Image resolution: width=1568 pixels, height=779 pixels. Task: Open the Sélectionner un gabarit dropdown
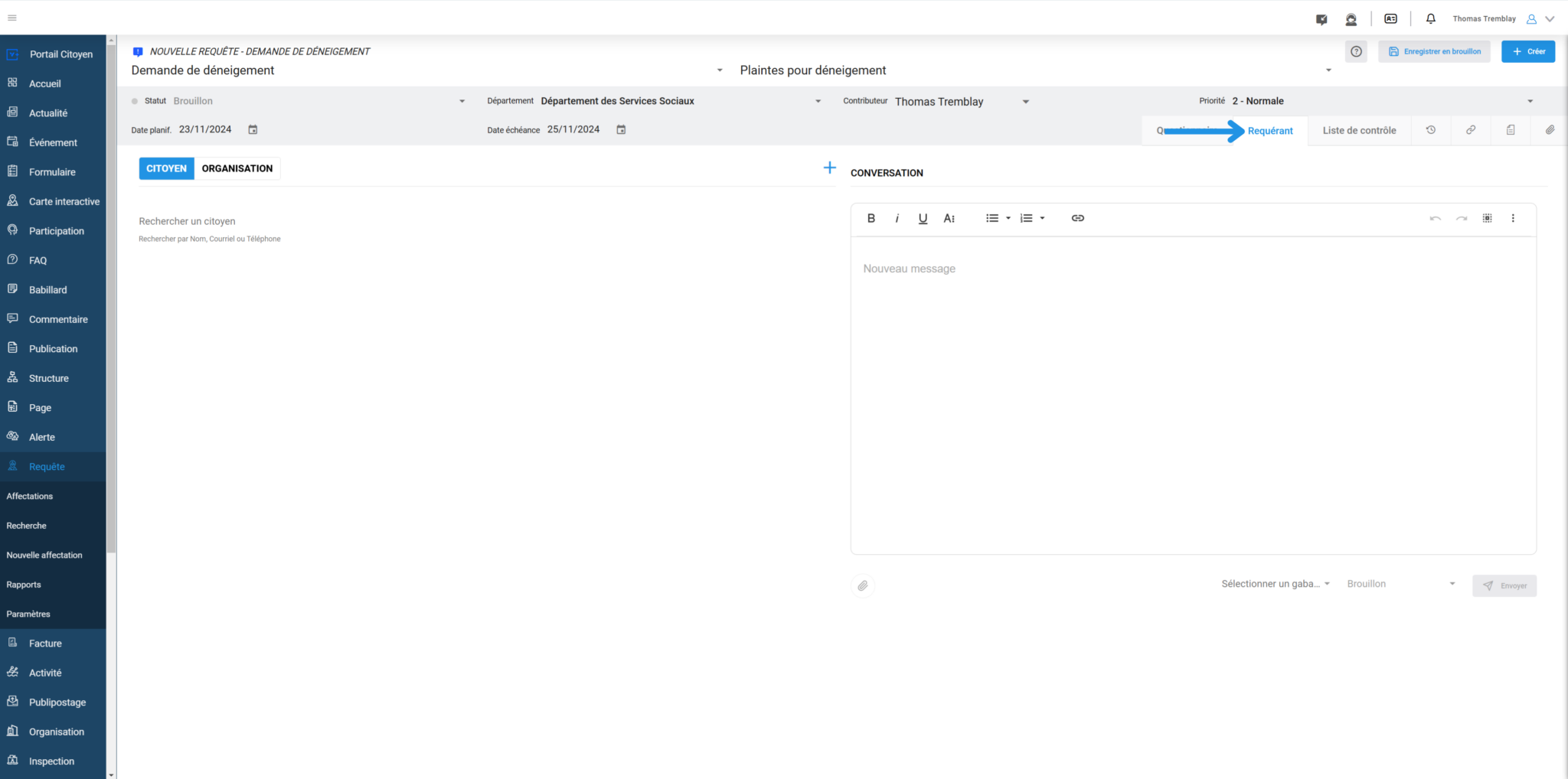click(x=1276, y=584)
